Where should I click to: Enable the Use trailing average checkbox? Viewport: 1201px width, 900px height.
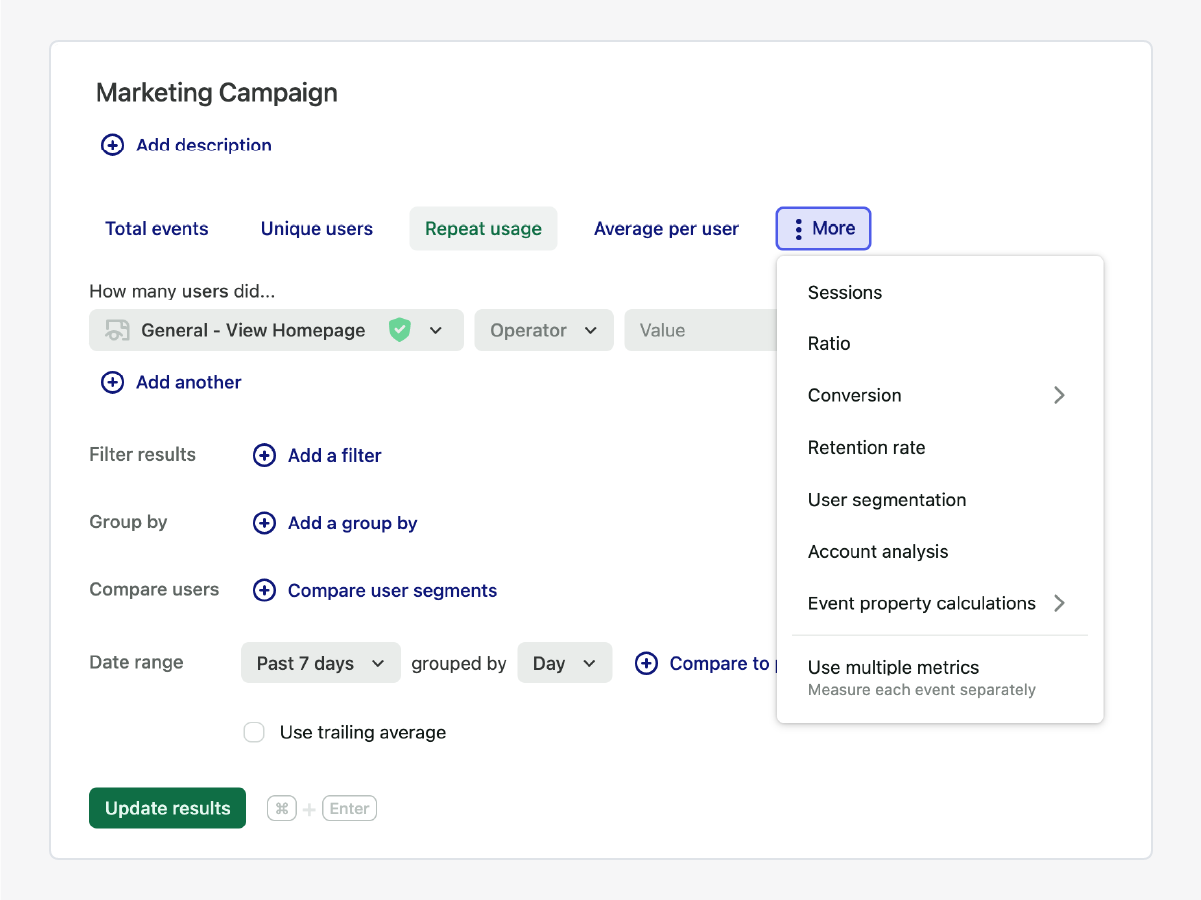pos(254,732)
